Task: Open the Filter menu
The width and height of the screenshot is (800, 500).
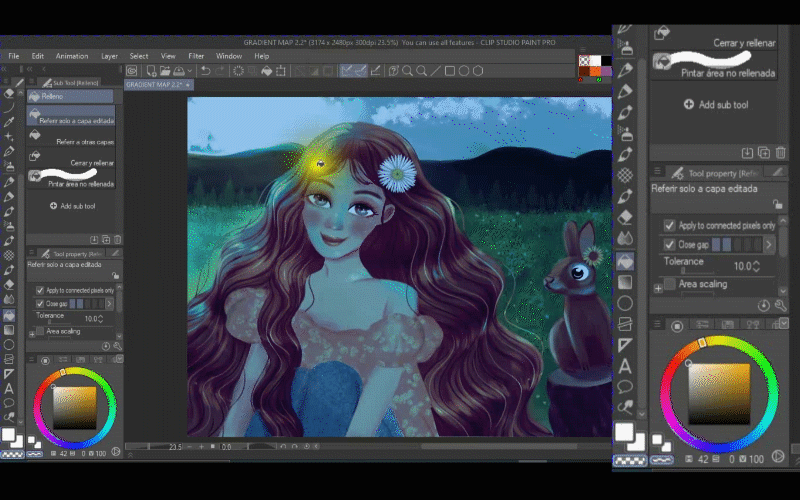Action: (196, 56)
